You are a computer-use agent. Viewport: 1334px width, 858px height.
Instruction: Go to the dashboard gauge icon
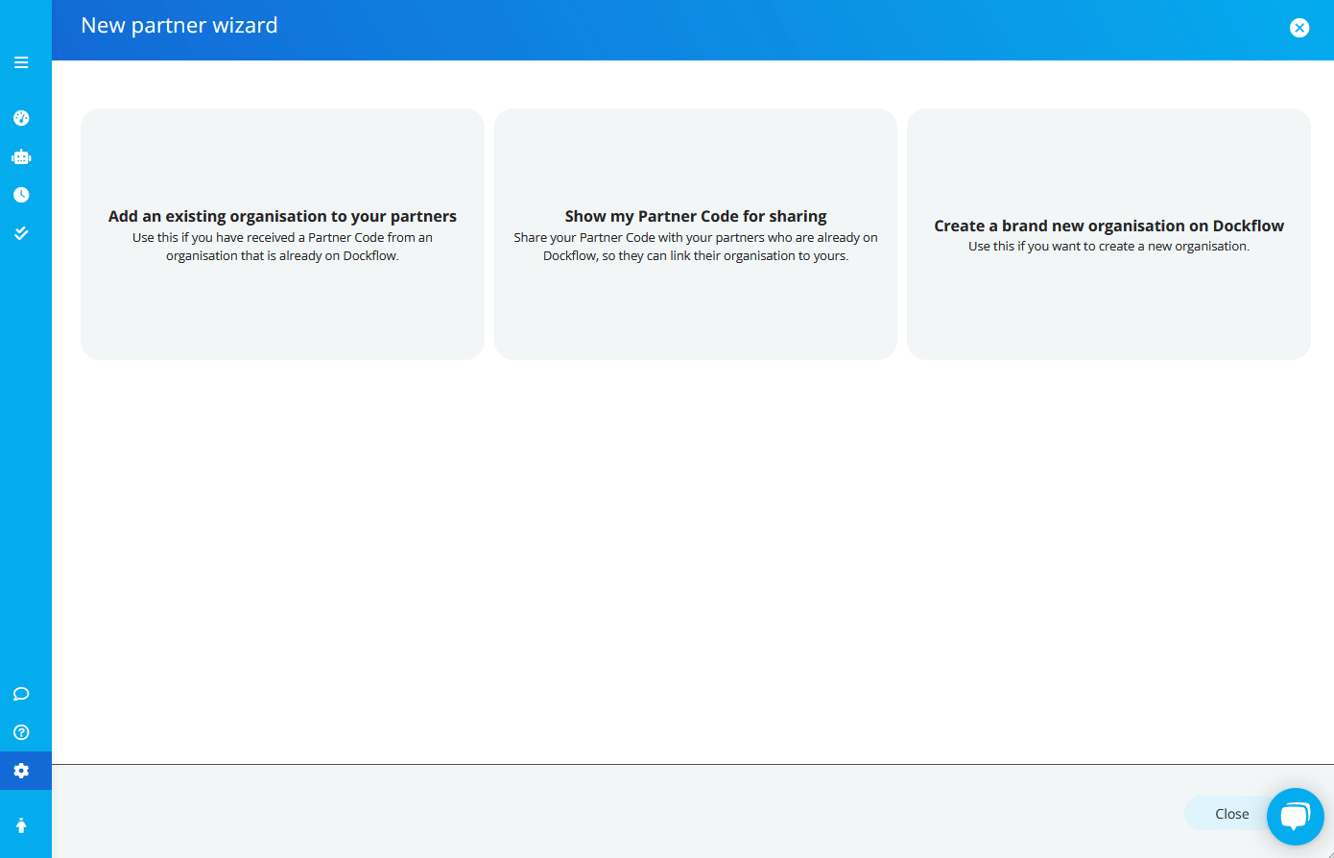21,118
